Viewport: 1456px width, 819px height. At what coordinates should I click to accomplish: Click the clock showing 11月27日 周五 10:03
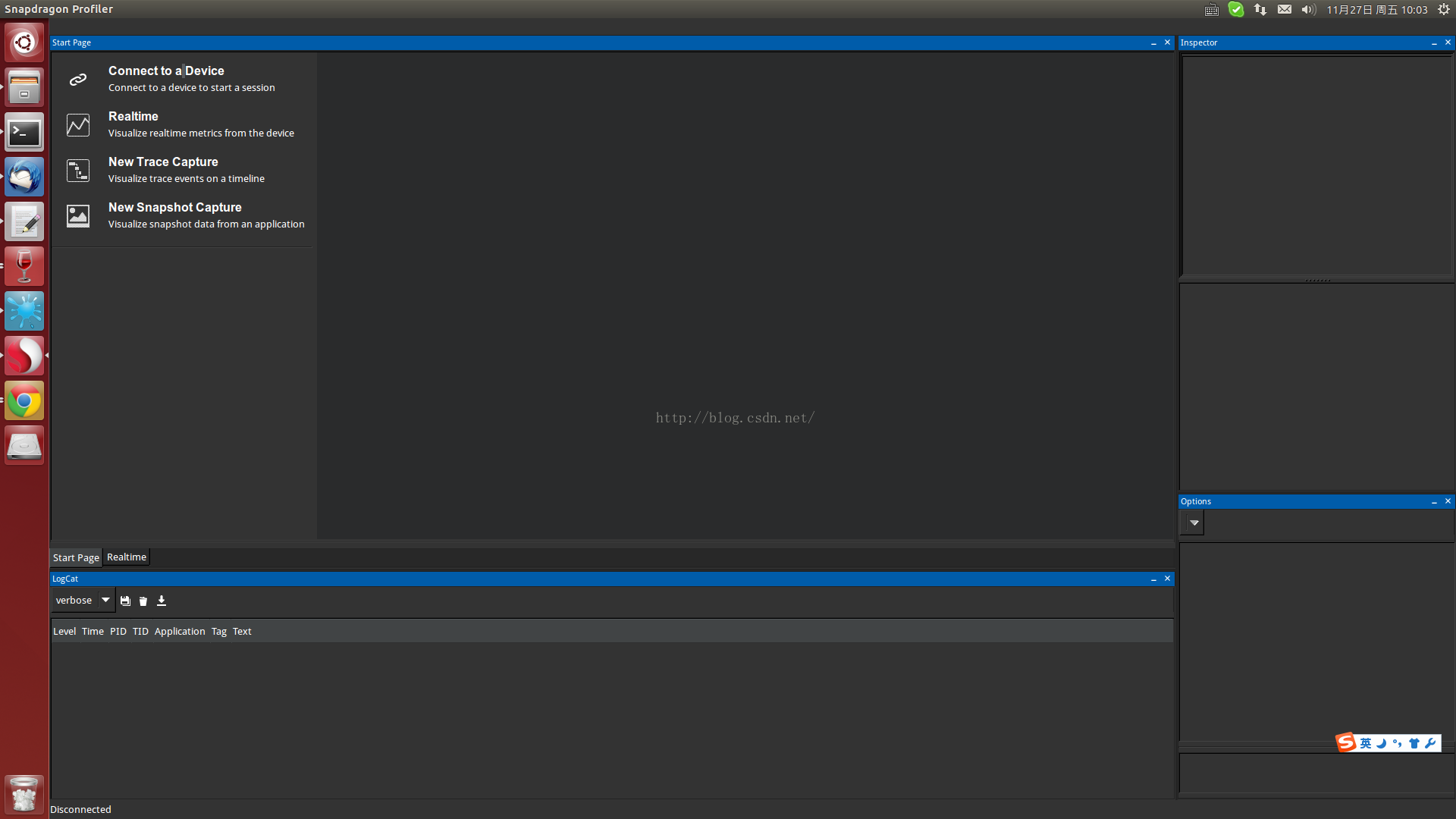pos(1376,10)
